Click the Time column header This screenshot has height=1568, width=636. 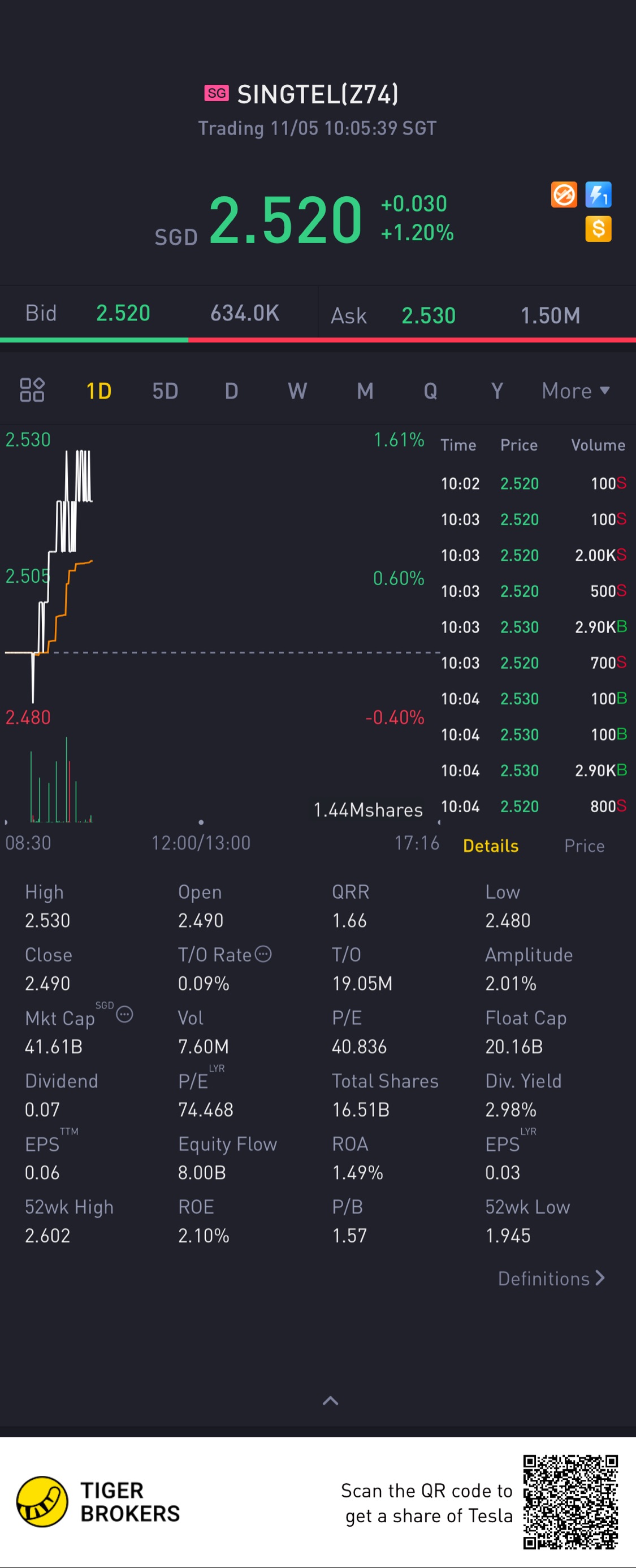pyautogui.click(x=458, y=445)
